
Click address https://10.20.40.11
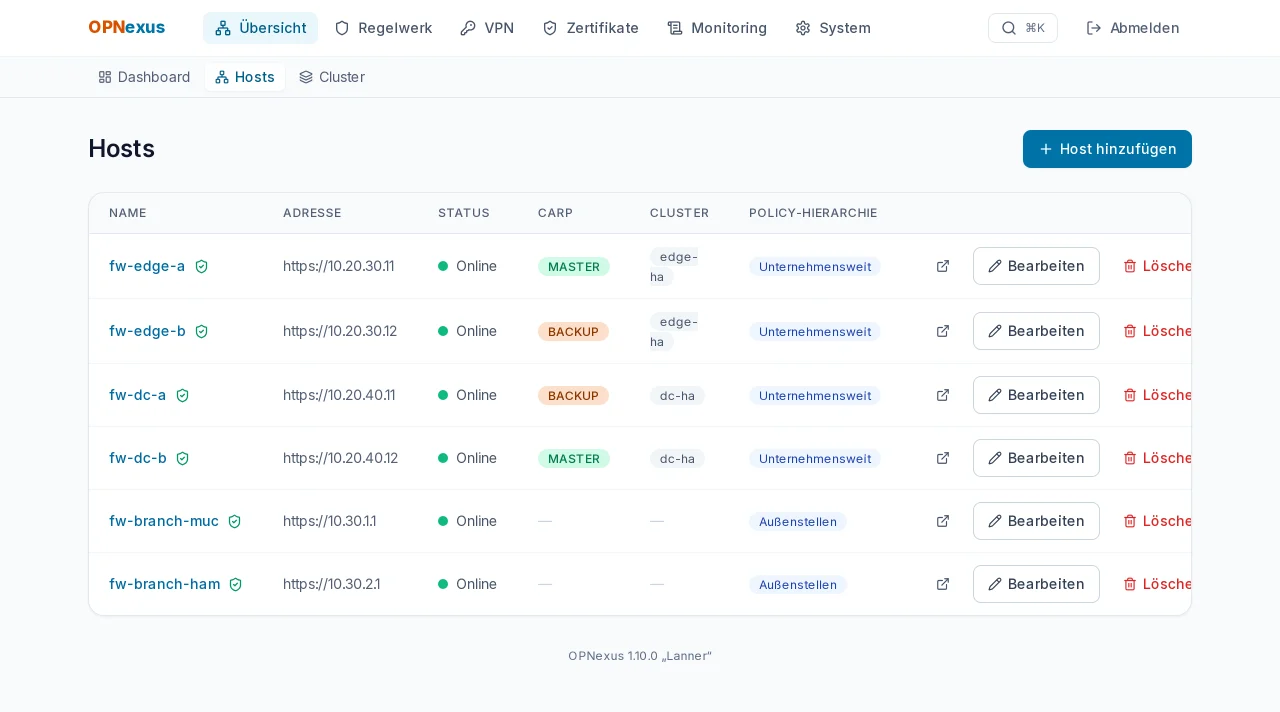(339, 395)
